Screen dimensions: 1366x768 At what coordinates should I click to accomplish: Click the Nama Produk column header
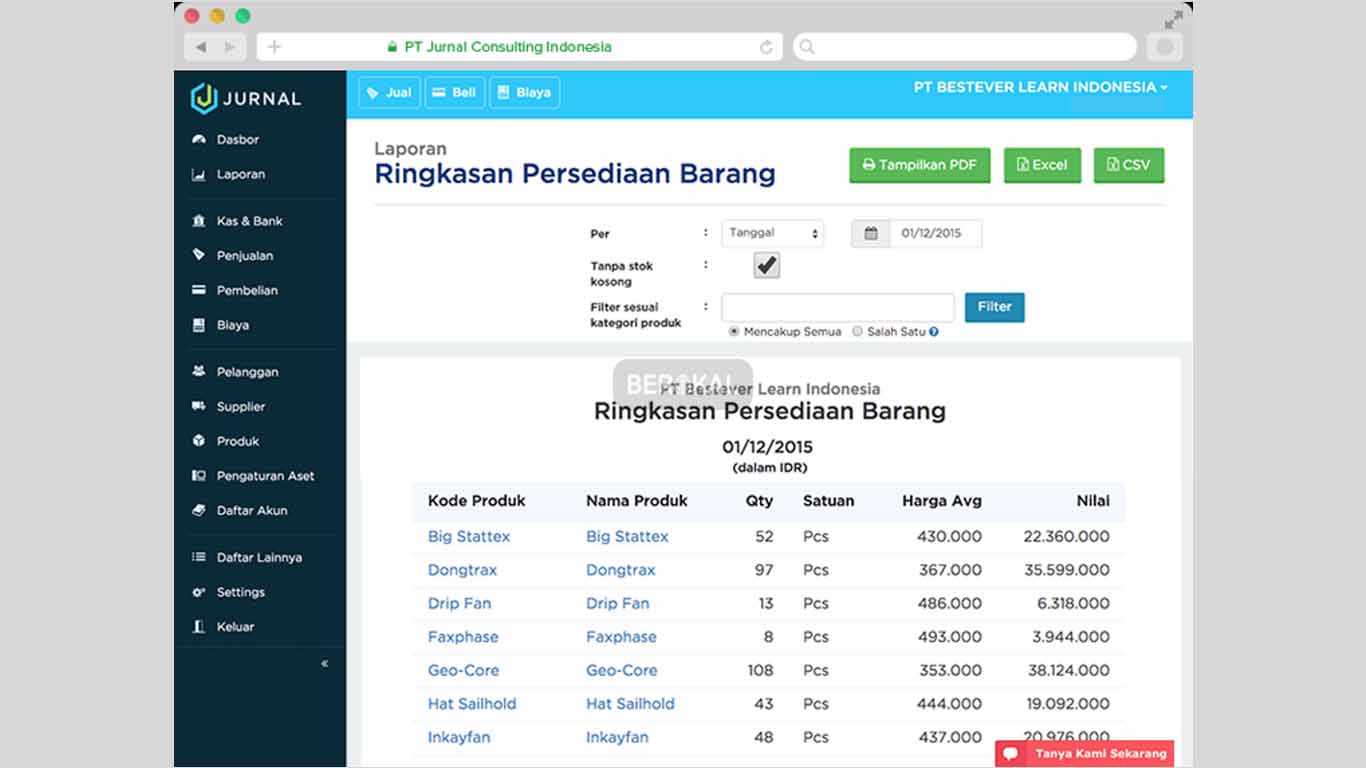(x=637, y=501)
